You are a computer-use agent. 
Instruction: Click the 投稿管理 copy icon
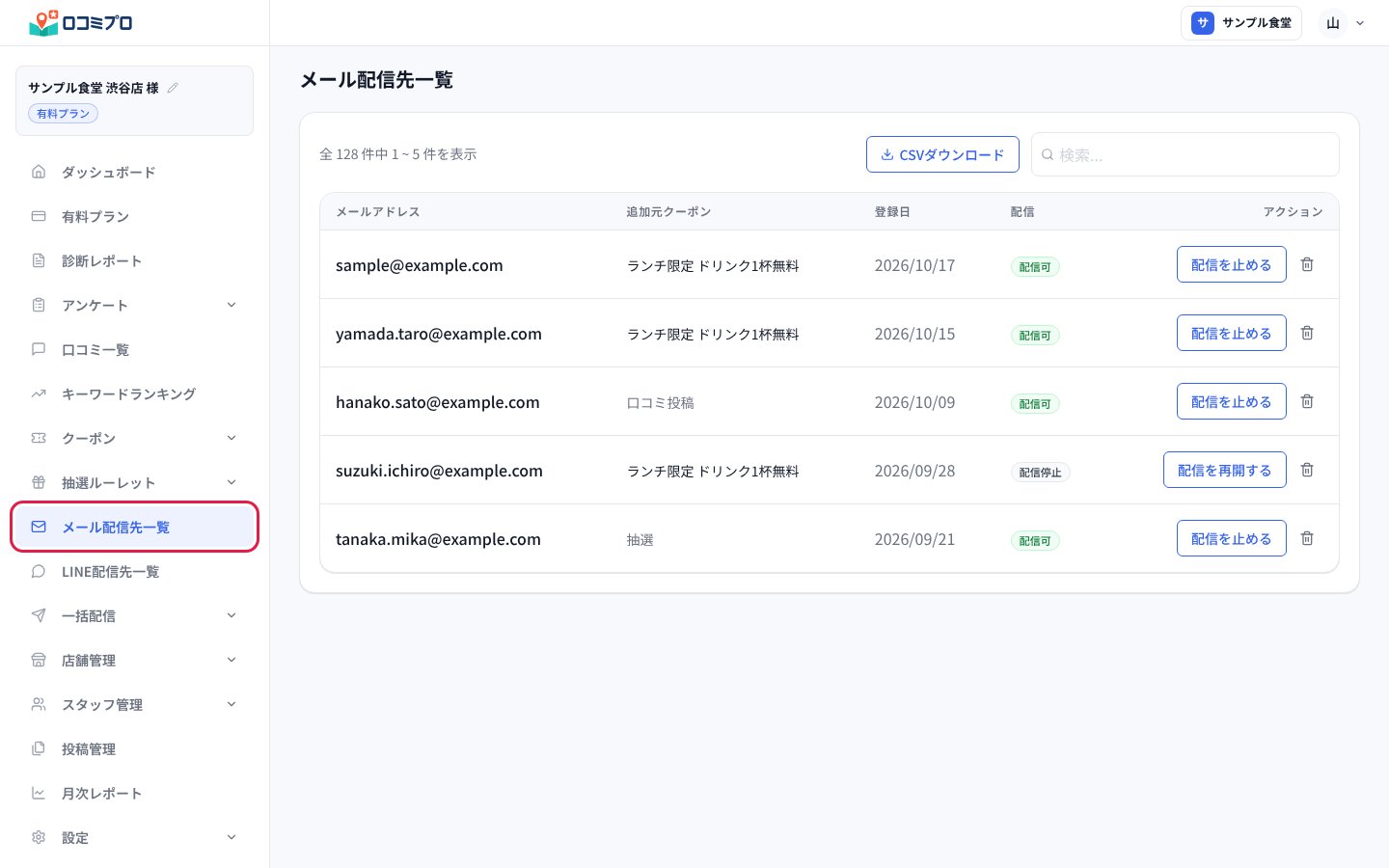[x=39, y=748]
